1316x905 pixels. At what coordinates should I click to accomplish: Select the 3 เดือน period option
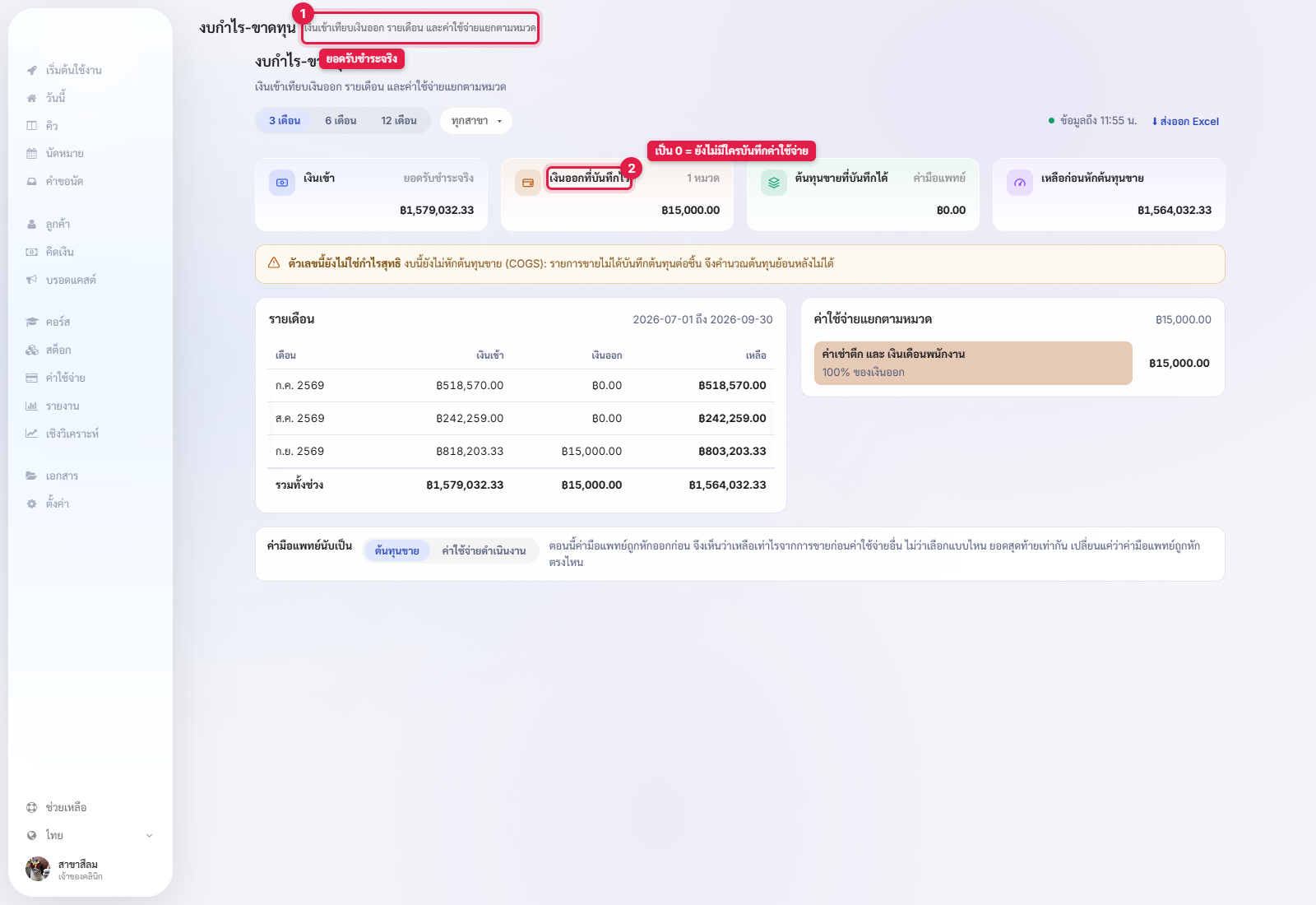coord(285,121)
